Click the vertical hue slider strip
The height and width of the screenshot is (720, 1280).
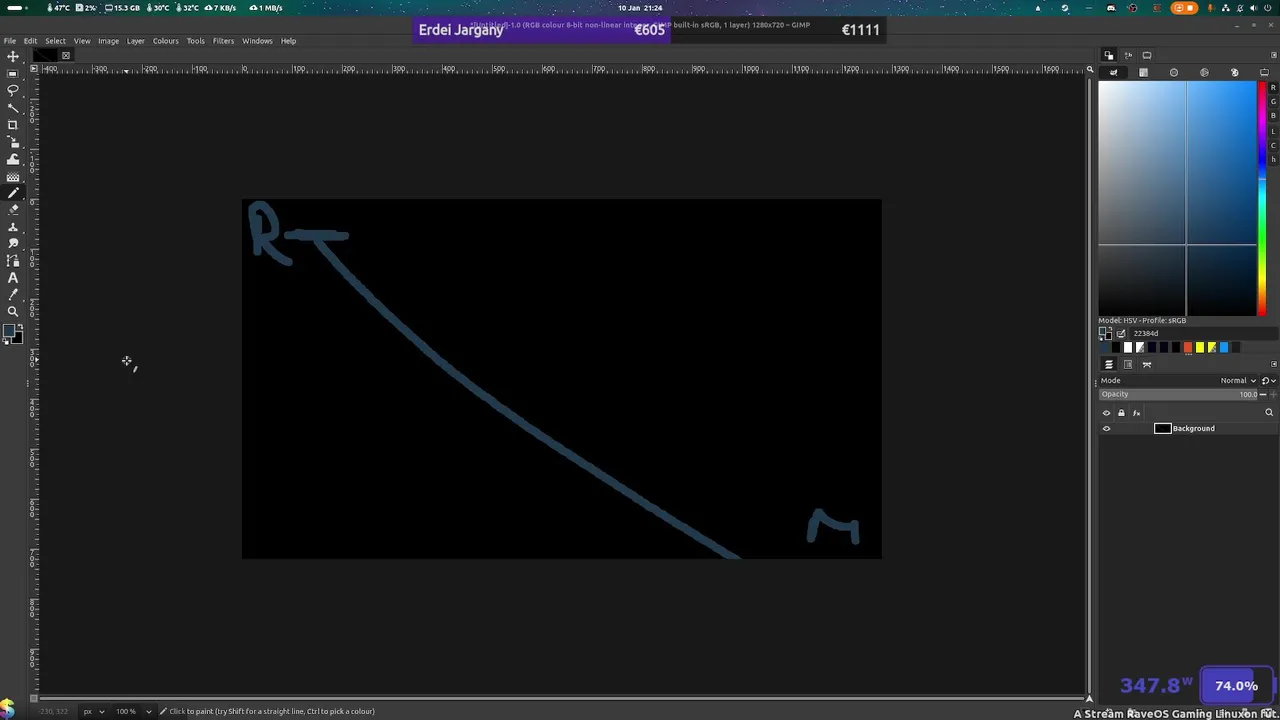coord(1262,198)
